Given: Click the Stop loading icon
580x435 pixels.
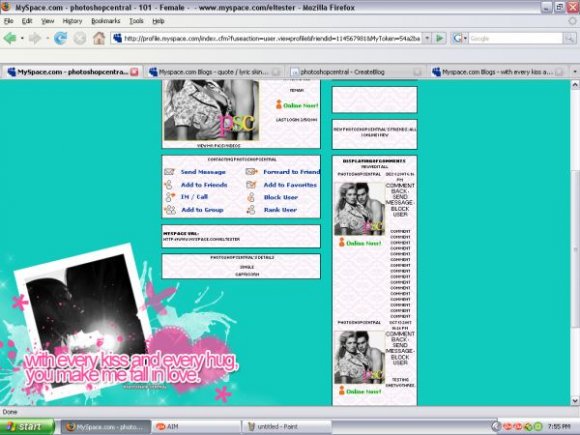Looking at the screenshot, I should (x=80, y=38).
